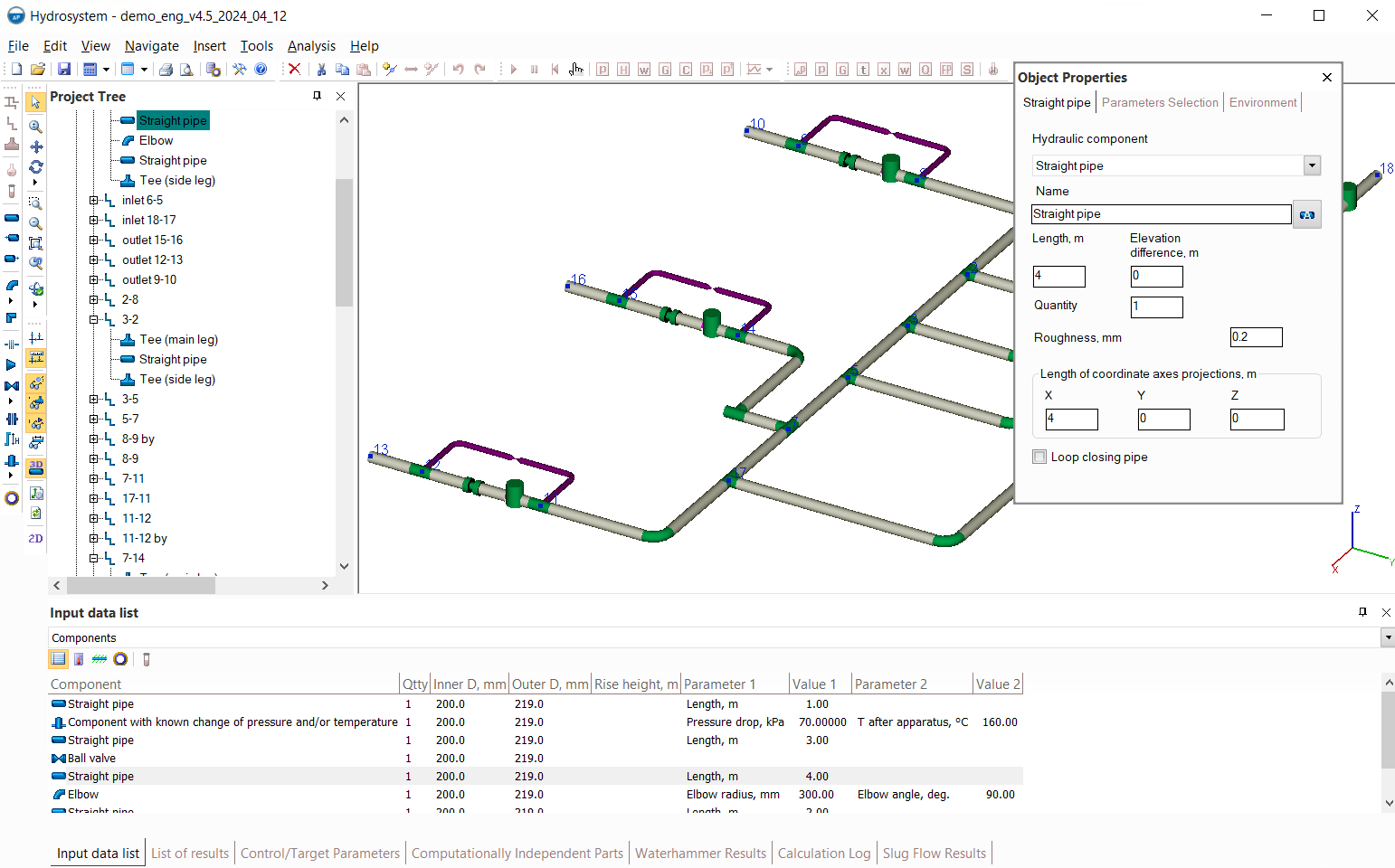Click the red X delete icon
Image resolution: width=1395 pixels, height=868 pixels.
pos(294,70)
